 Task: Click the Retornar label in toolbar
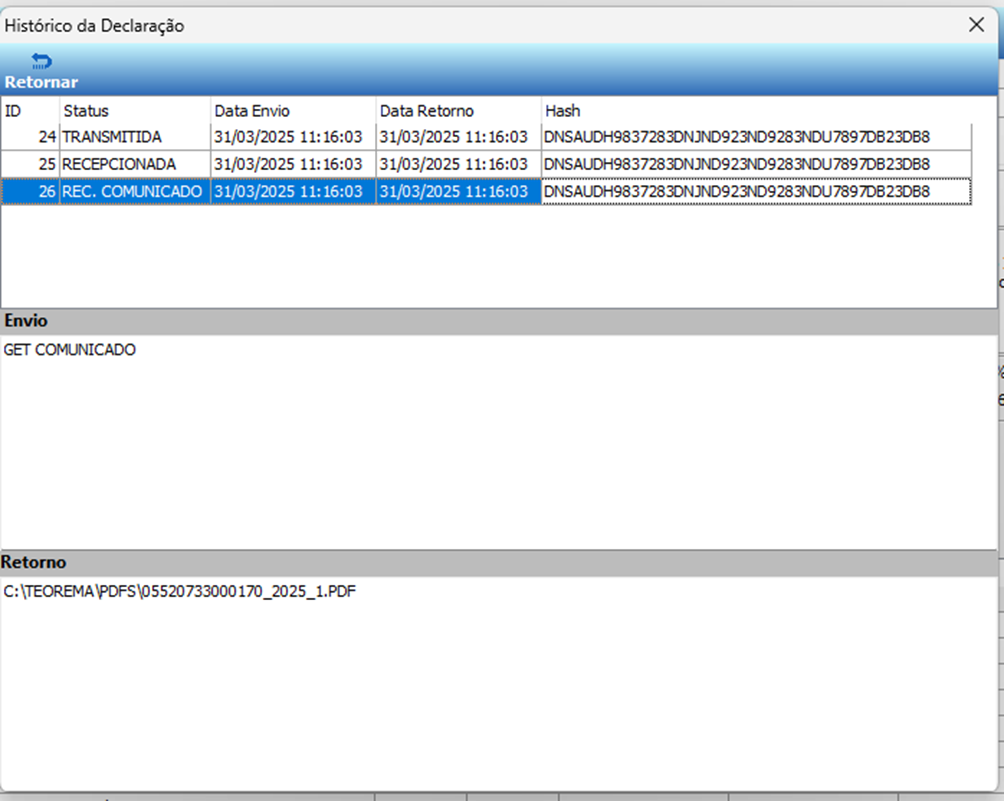[41, 82]
